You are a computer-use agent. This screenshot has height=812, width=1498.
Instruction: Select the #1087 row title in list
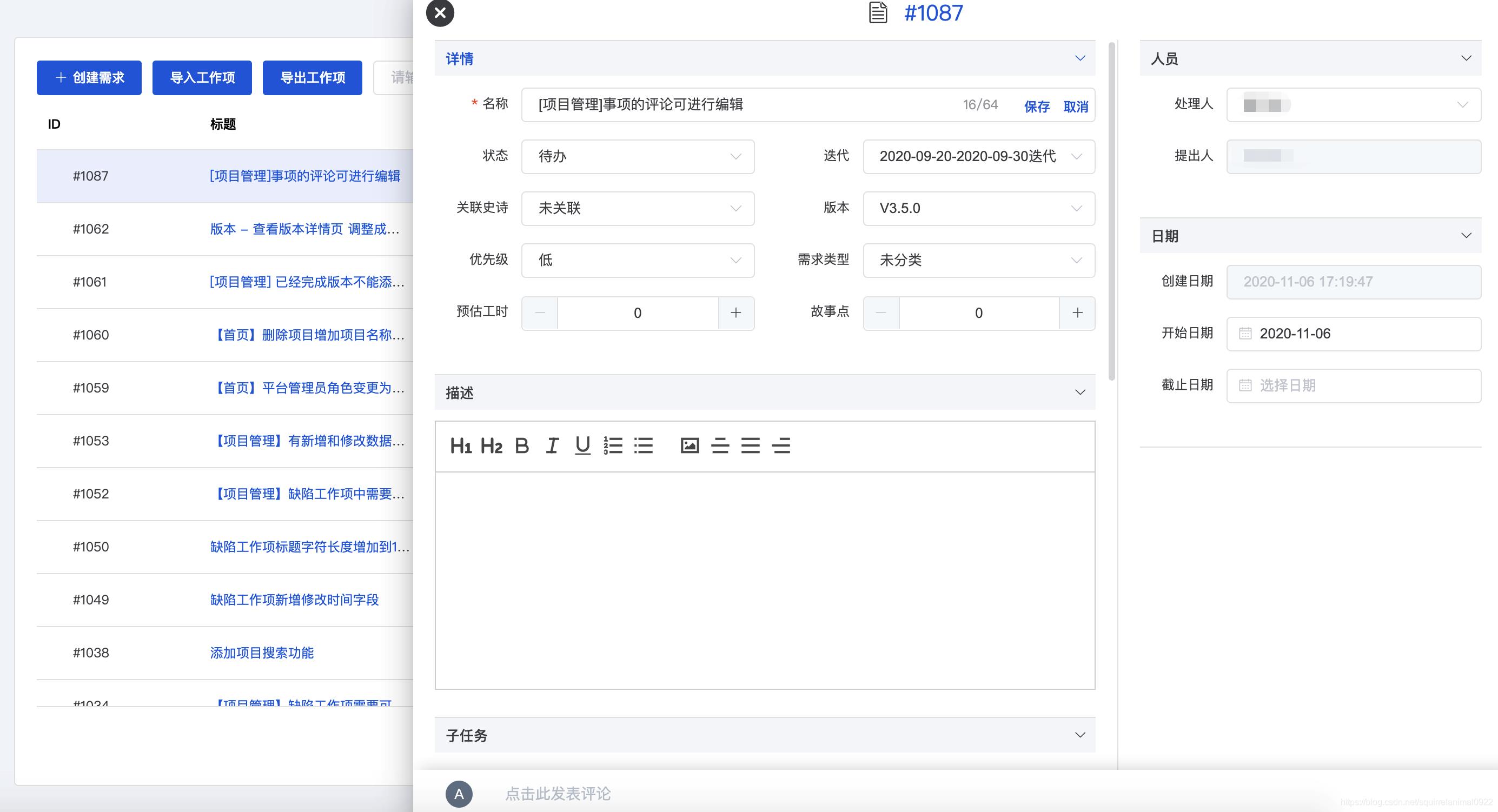click(304, 176)
